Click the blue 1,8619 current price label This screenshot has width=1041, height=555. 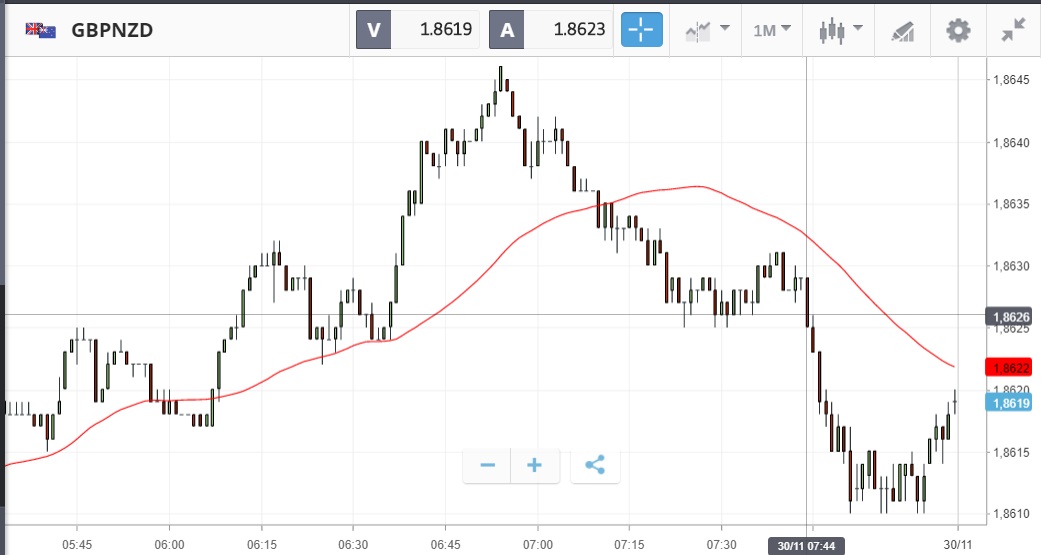click(1012, 403)
